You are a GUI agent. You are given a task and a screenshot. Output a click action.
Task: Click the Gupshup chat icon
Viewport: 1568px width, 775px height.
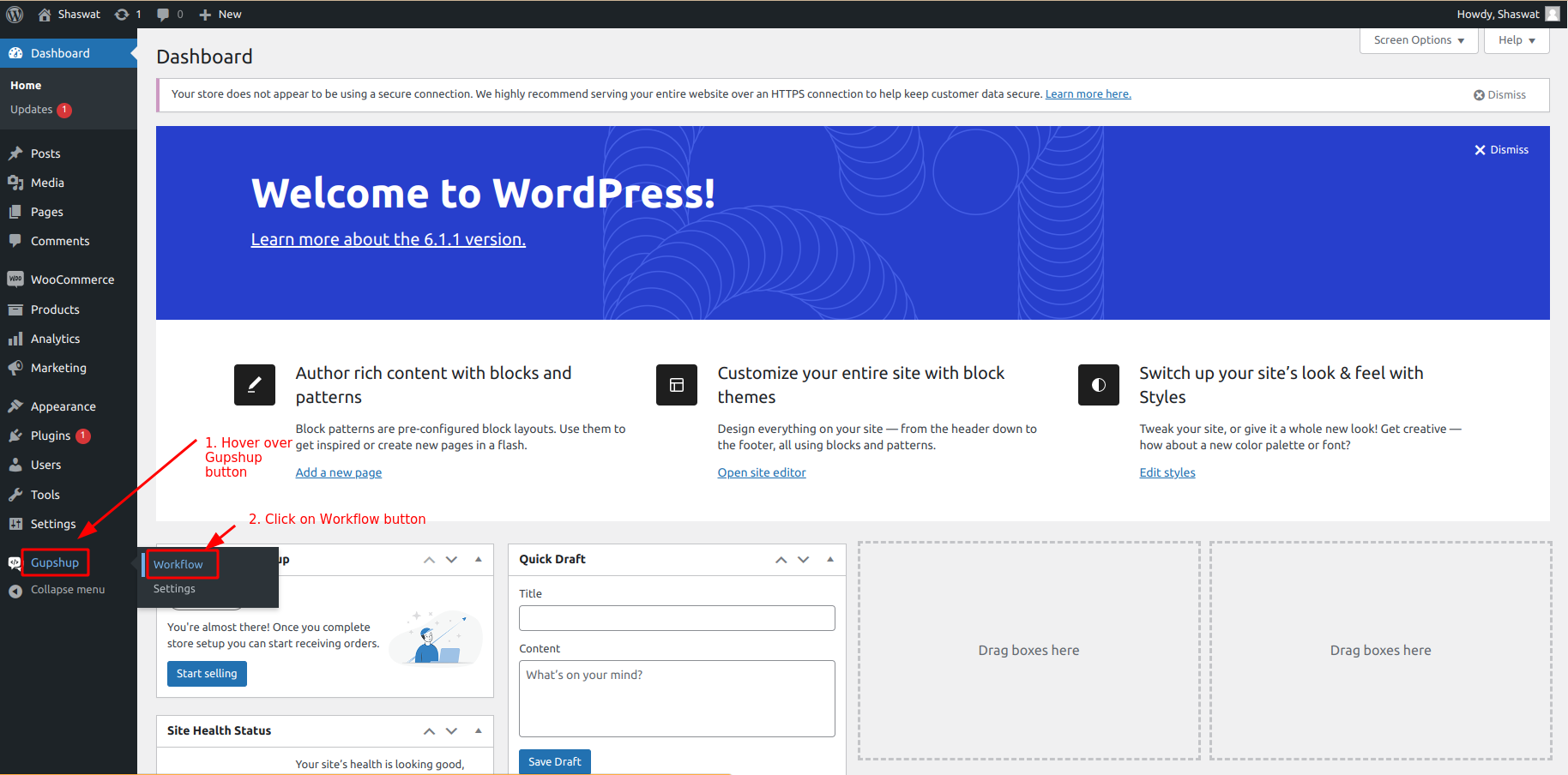[x=15, y=563]
